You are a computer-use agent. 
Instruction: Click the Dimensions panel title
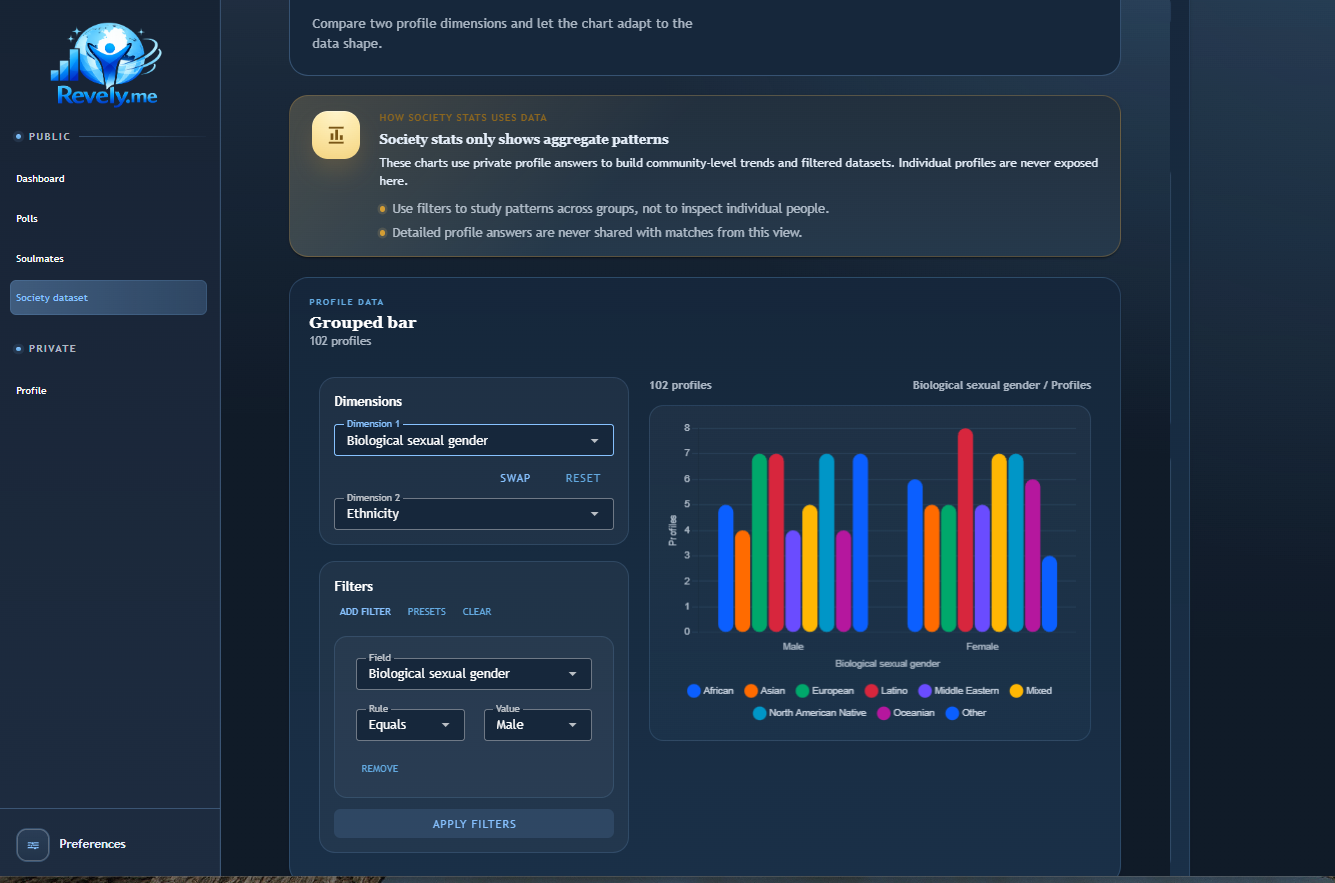pos(368,401)
